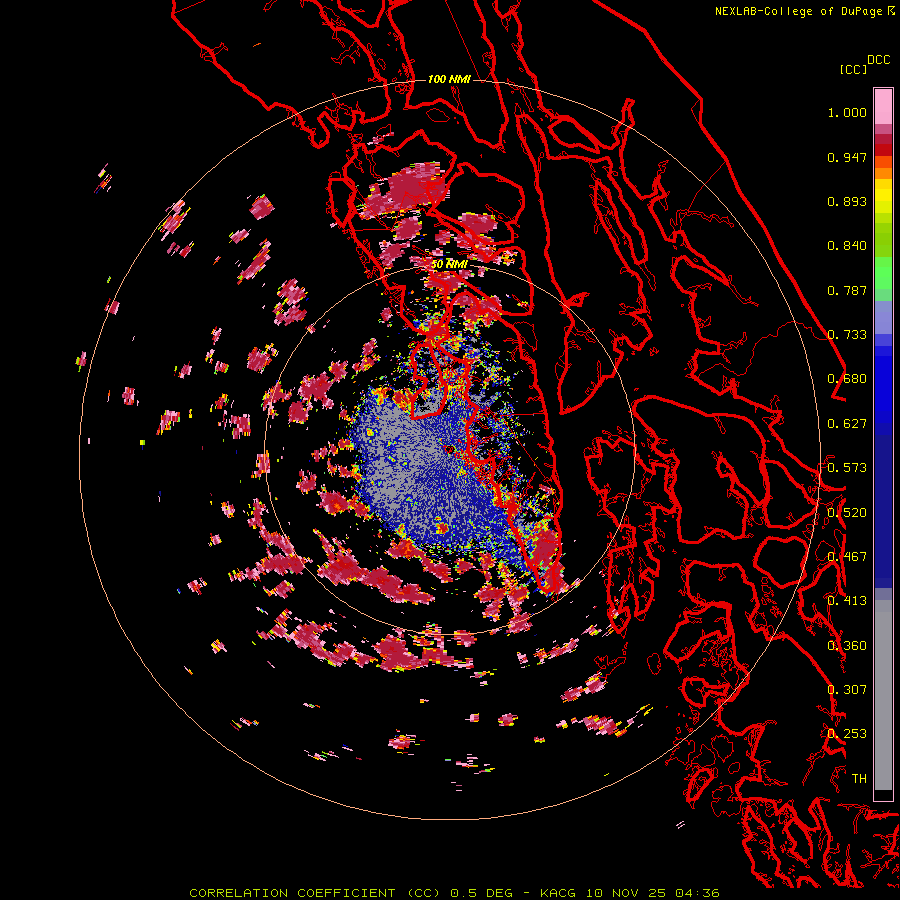This screenshot has width=900, height=900.
Task: Click the 0.733 scale value
Action: 847,335
